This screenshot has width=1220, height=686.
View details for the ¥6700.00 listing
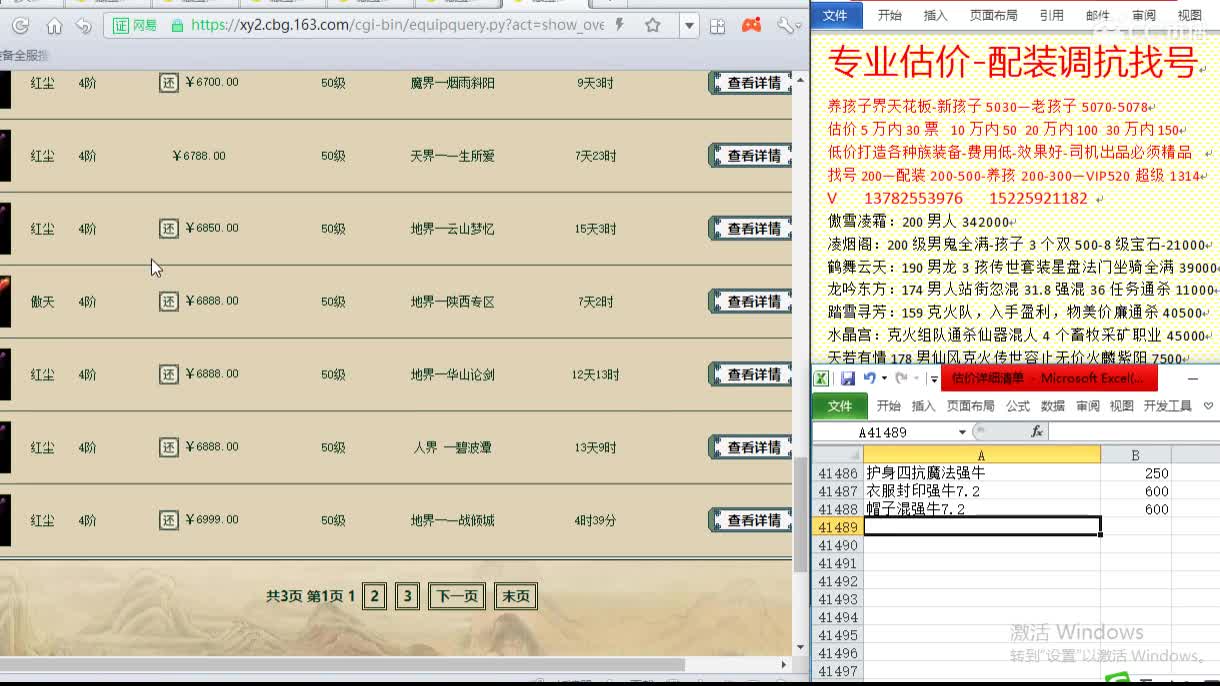pos(750,83)
